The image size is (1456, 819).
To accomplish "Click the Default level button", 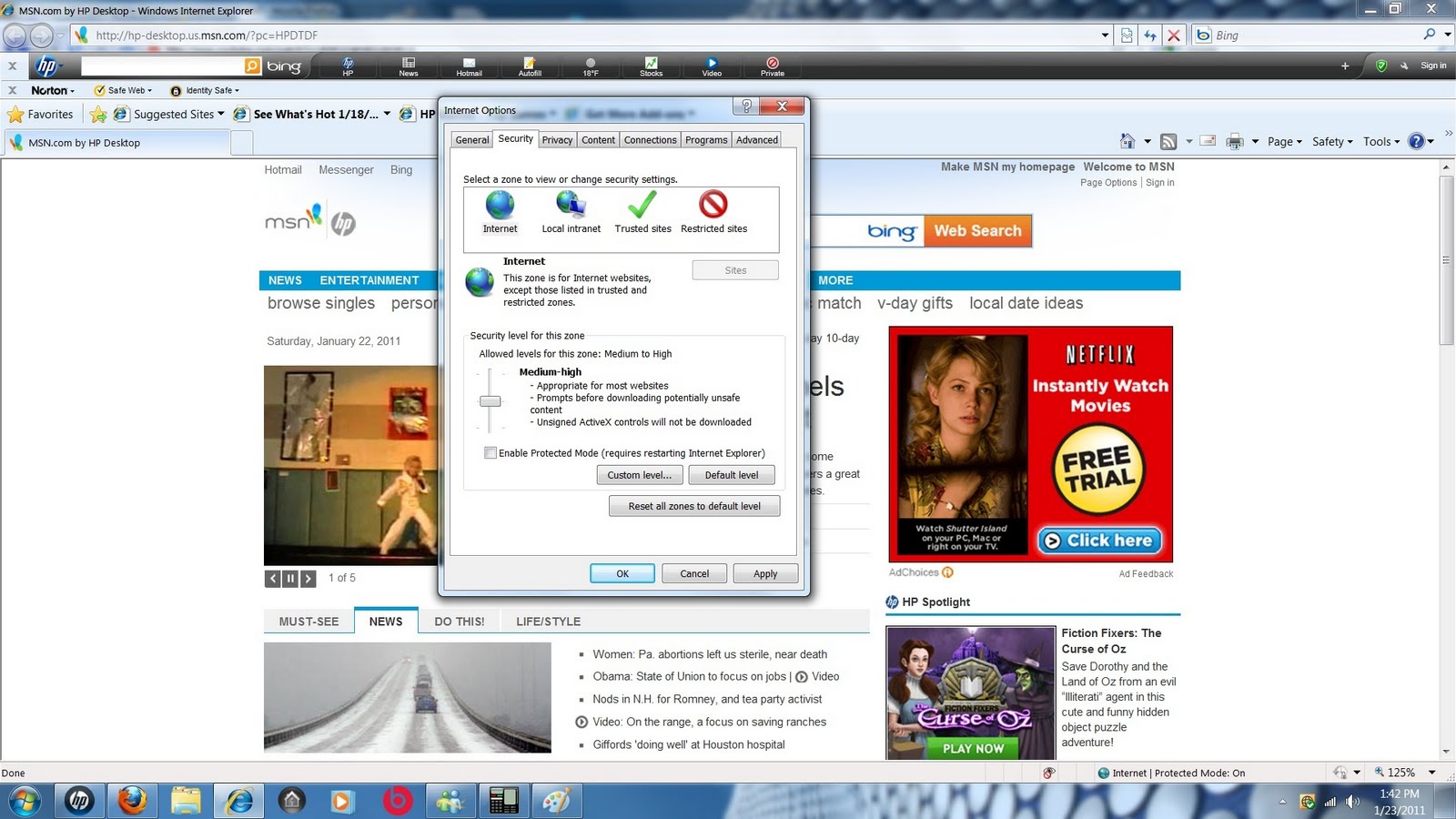I will (x=732, y=475).
